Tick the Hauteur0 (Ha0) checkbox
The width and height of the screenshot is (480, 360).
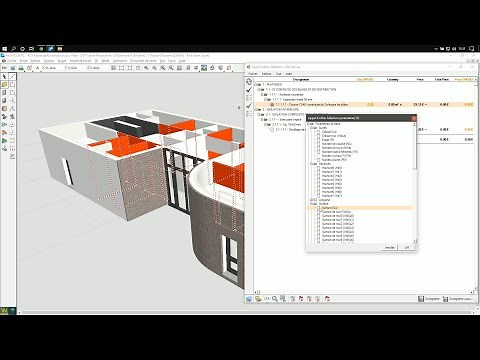[318, 168]
